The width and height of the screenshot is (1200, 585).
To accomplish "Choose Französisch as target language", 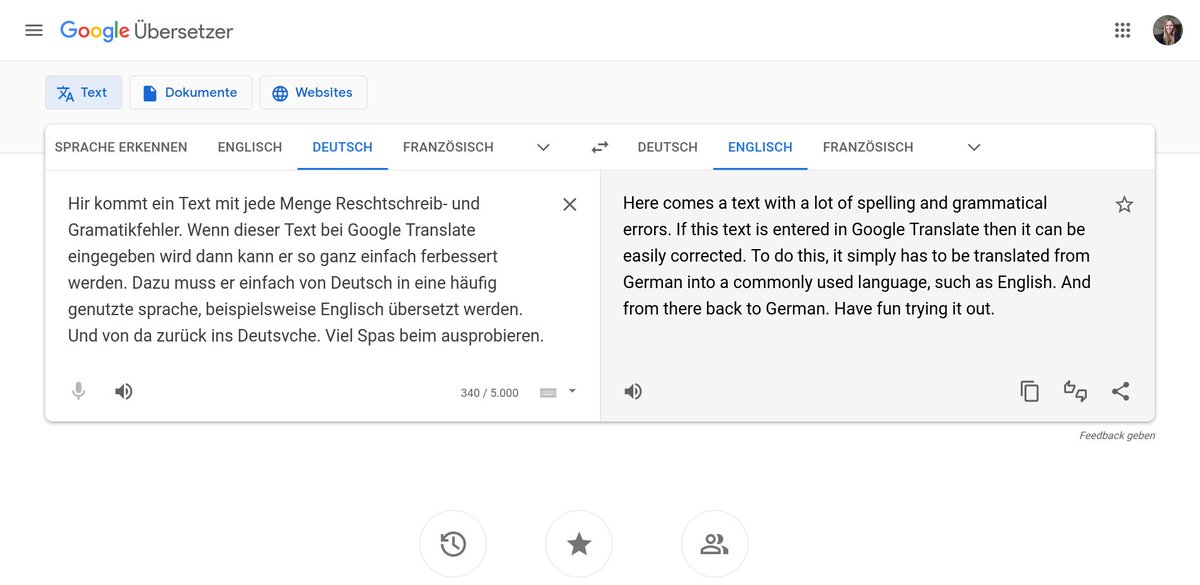I will [867, 147].
